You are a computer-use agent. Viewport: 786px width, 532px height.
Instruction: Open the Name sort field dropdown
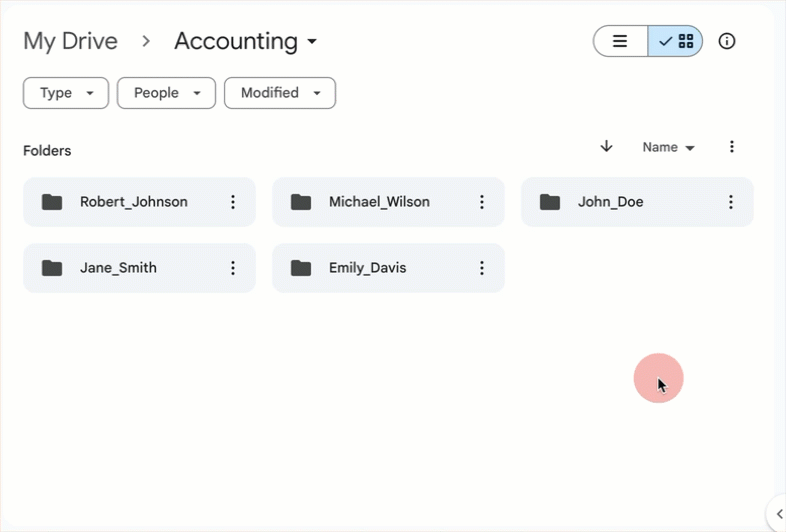point(668,147)
